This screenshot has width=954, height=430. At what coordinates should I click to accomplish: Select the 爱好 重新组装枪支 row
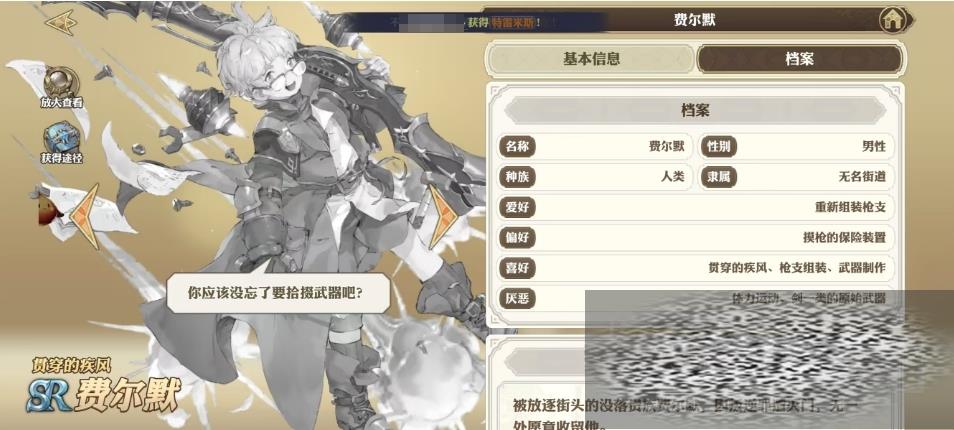695,207
